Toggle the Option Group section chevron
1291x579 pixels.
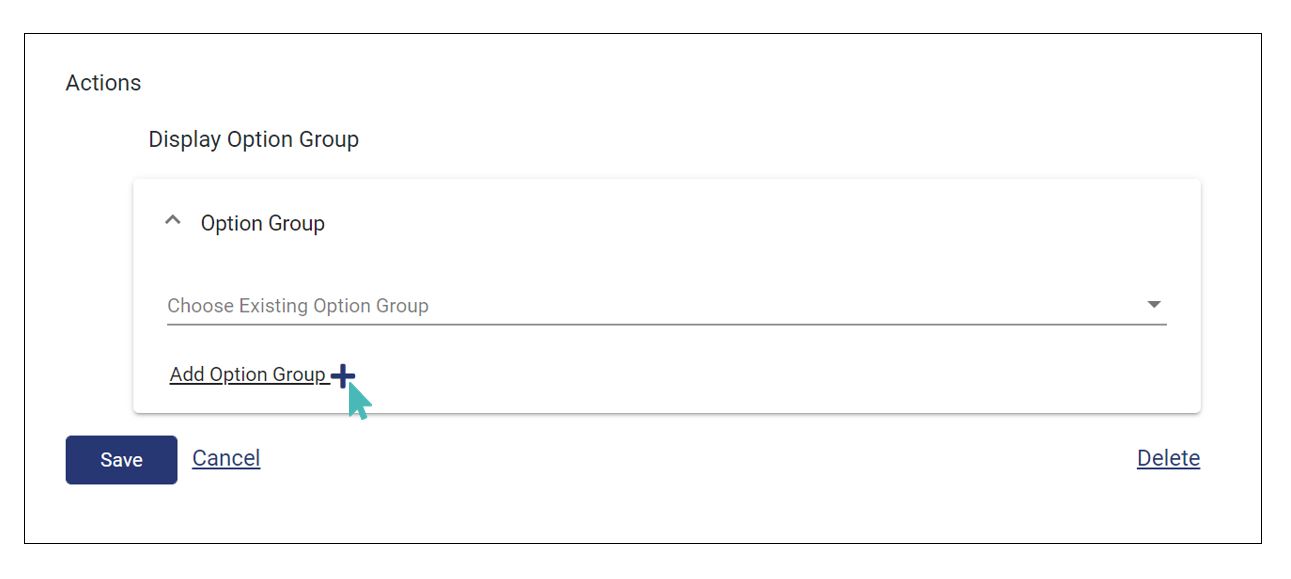pyautogui.click(x=173, y=221)
